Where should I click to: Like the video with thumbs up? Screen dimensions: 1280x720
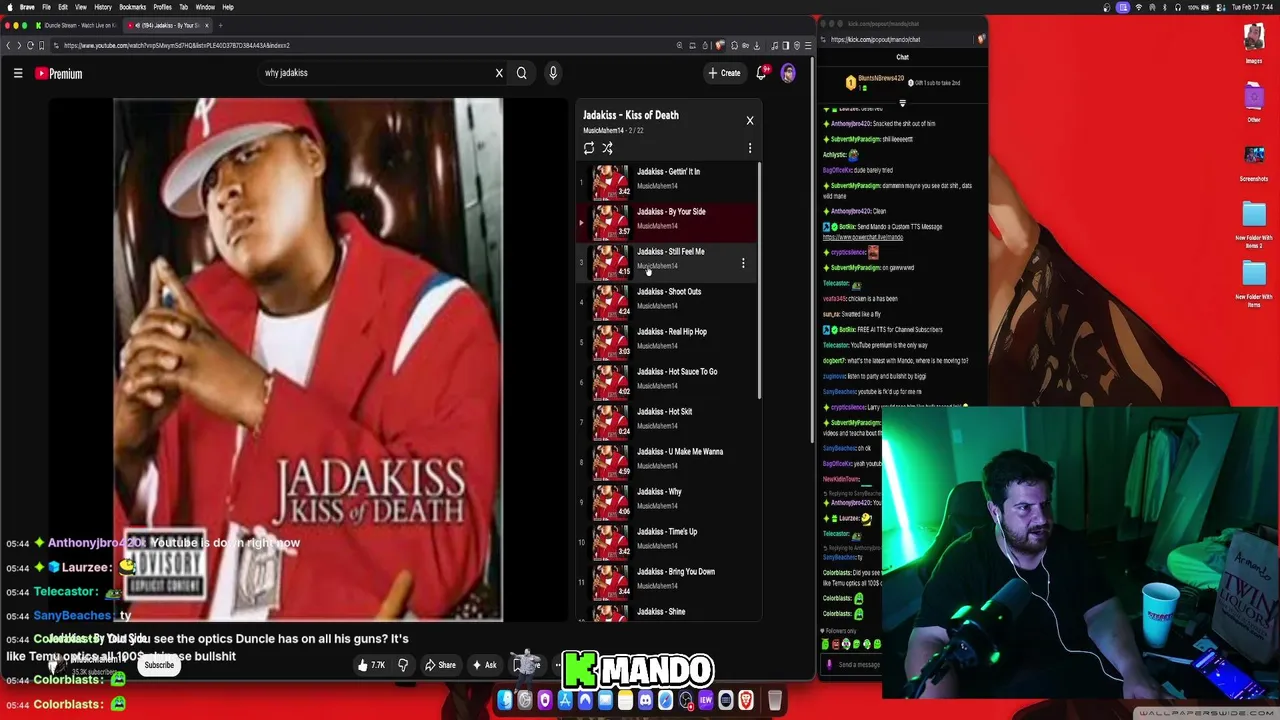(372, 665)
